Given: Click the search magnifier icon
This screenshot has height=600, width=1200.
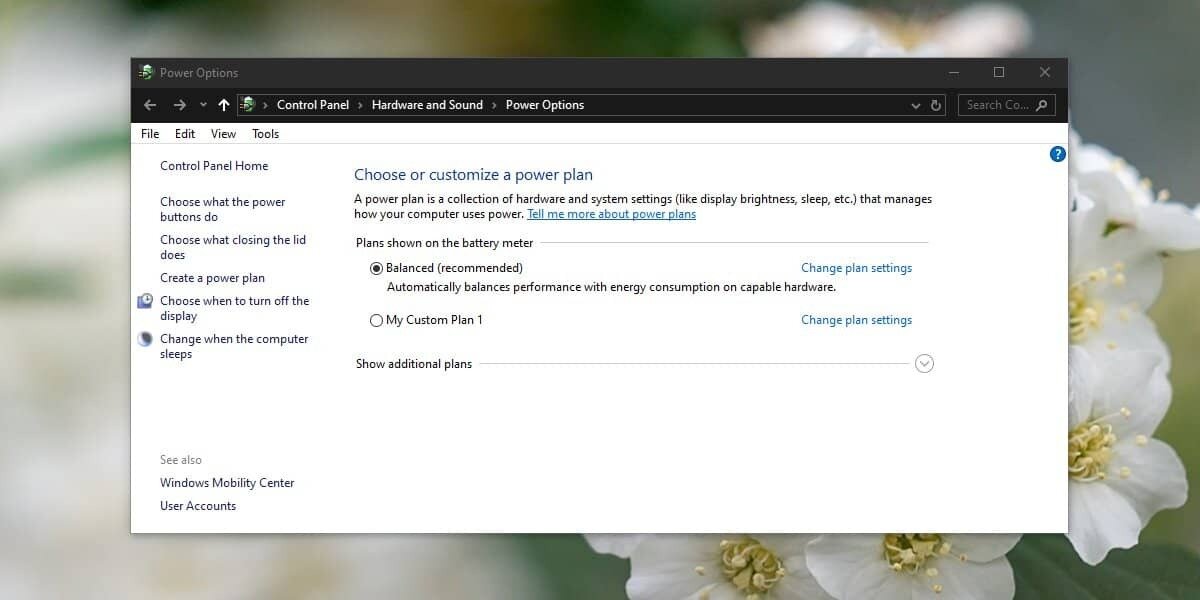Looking at the screenshot, I should coord(1041,105).
